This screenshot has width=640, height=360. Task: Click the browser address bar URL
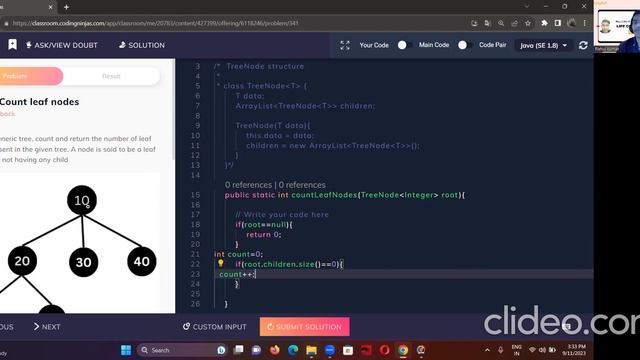(156, 23)
